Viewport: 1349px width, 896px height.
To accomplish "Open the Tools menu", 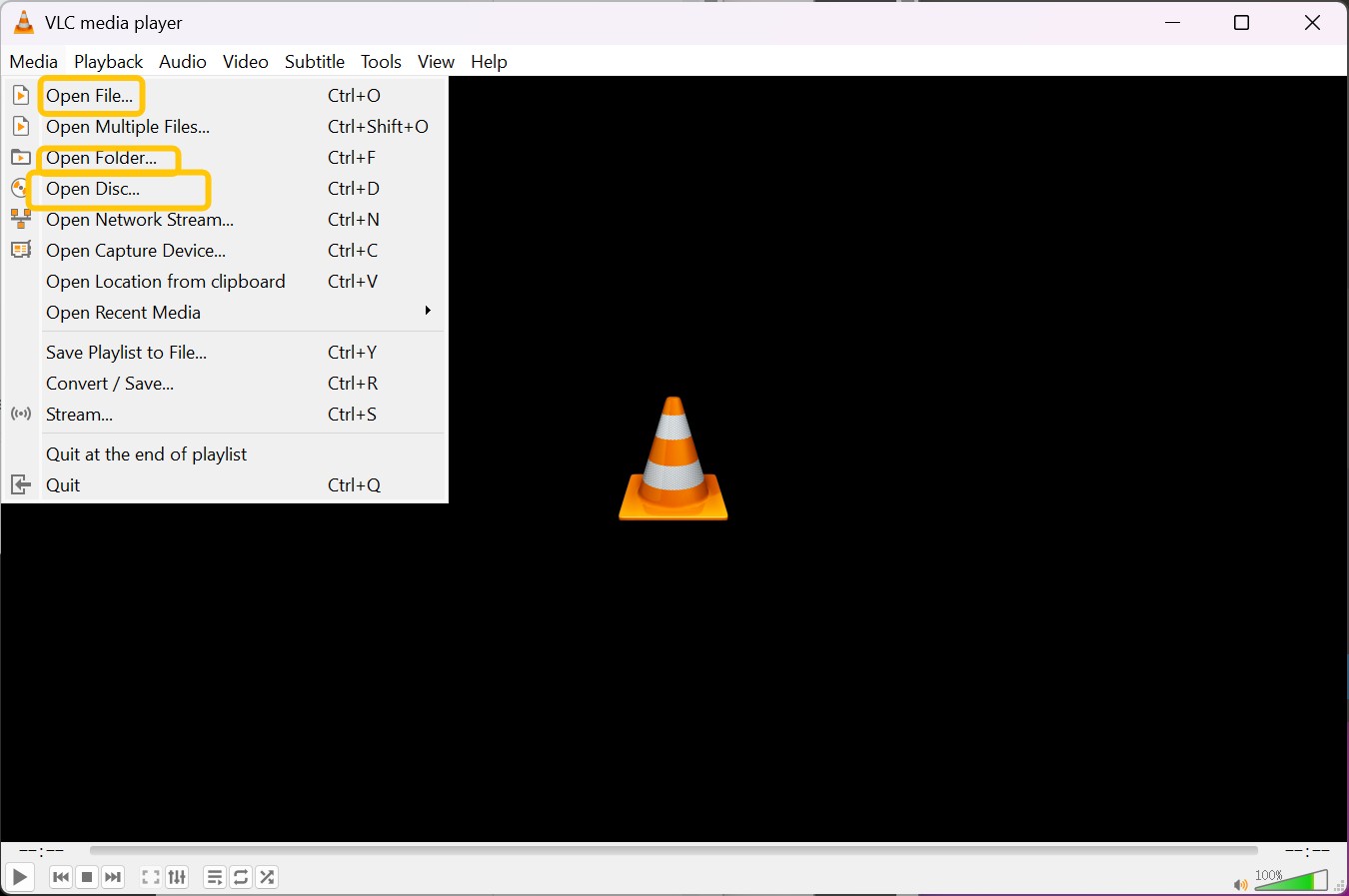I will [381, 61].
